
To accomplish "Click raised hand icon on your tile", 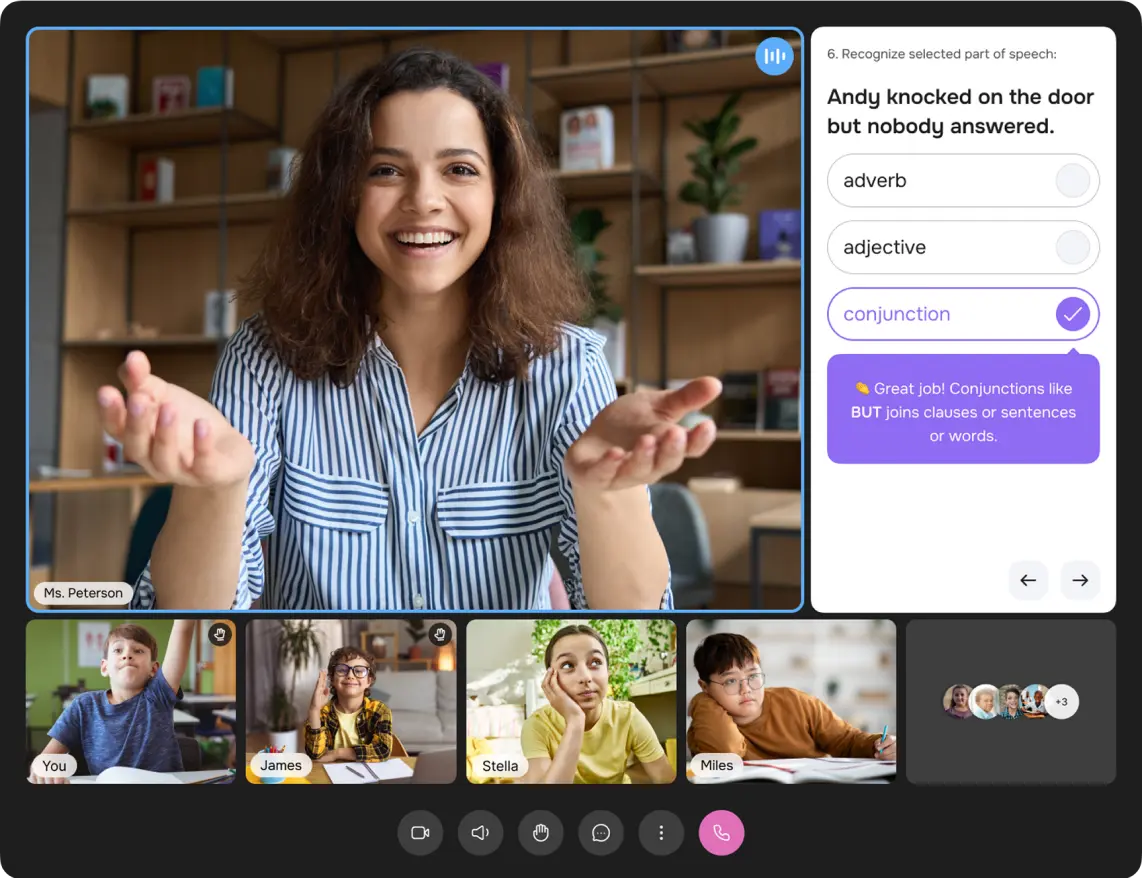I will (x=219, y=634).
